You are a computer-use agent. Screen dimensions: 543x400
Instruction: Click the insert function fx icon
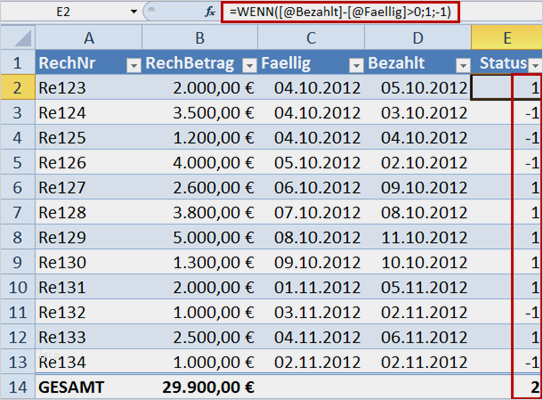(210, 12)
